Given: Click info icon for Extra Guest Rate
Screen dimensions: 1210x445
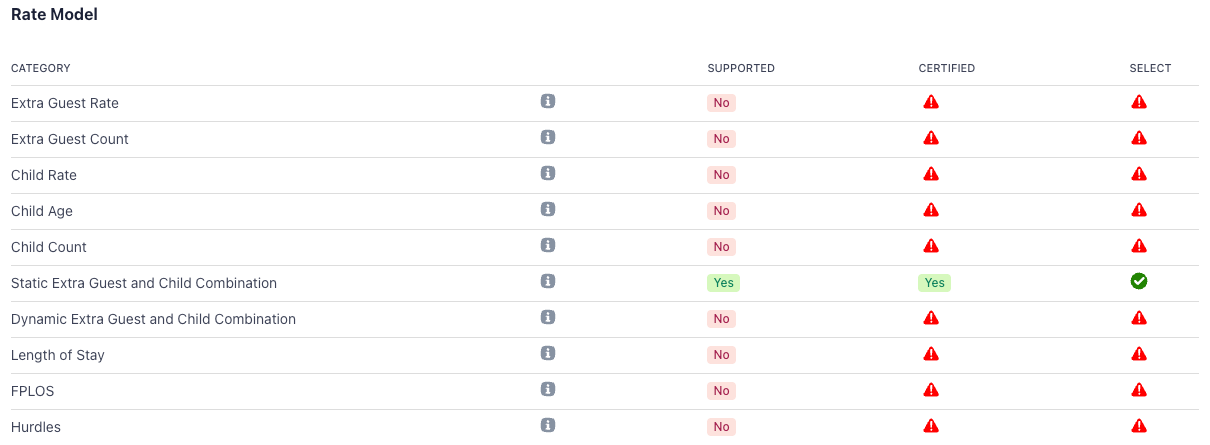Looking at the screenshot, I should coord(548,101).
